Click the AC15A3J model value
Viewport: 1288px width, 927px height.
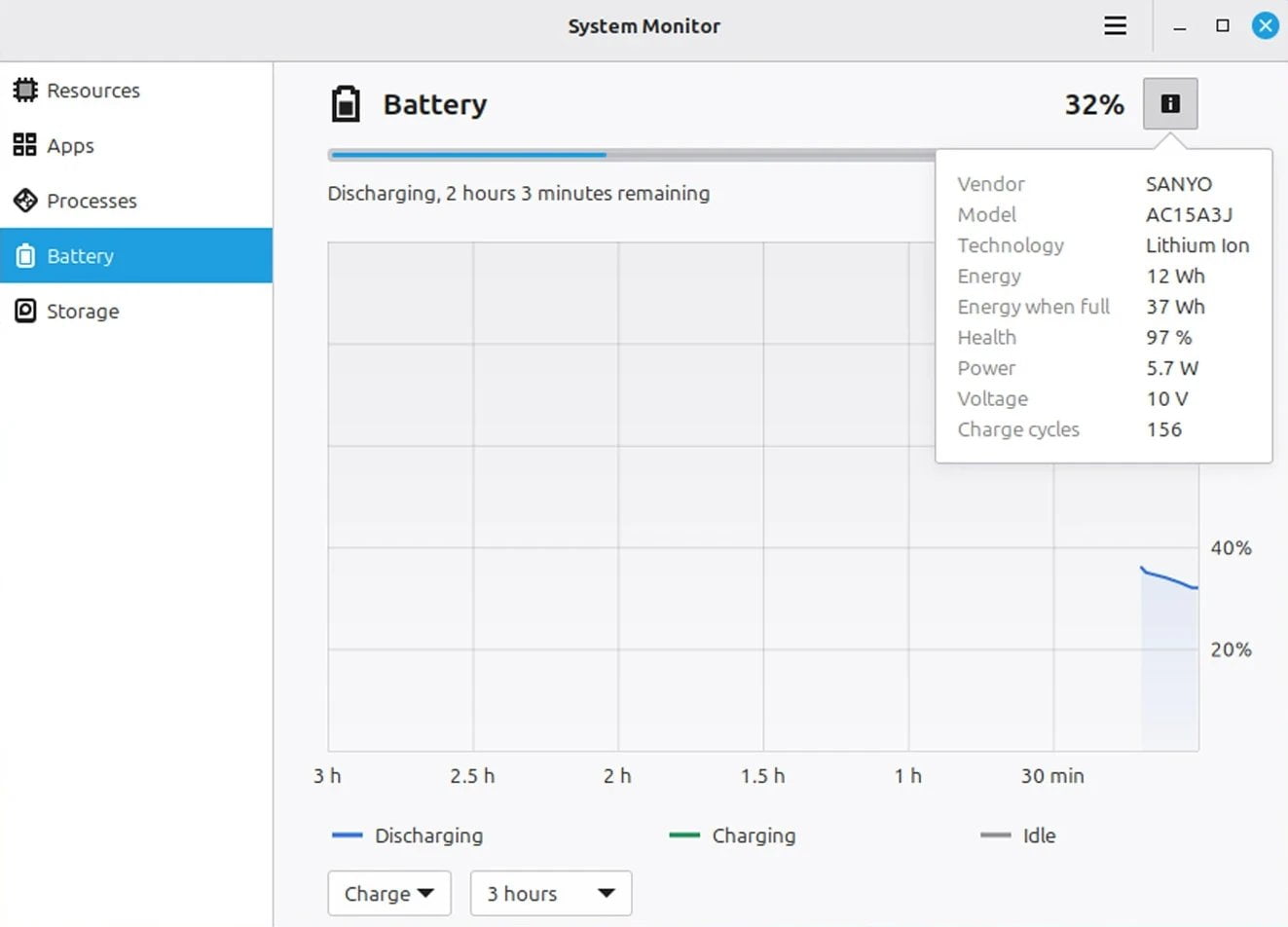click(x=1190, y=214)
